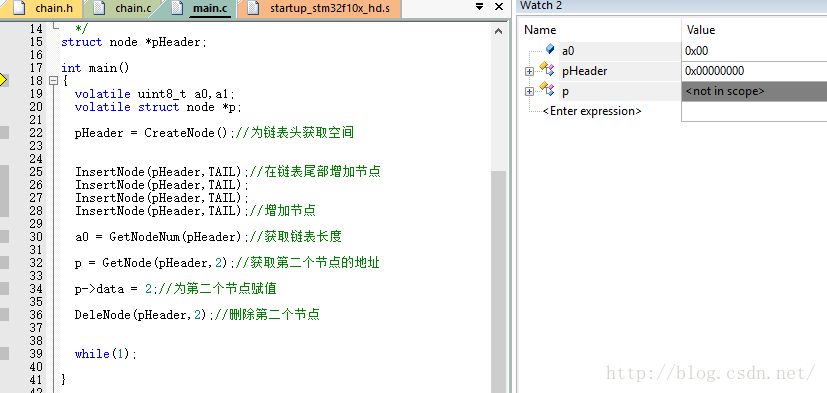Viewport: 827px width, 393px height.
Task: Toggle breakpoint margin at line 34
Action: [x=4, y=289]
